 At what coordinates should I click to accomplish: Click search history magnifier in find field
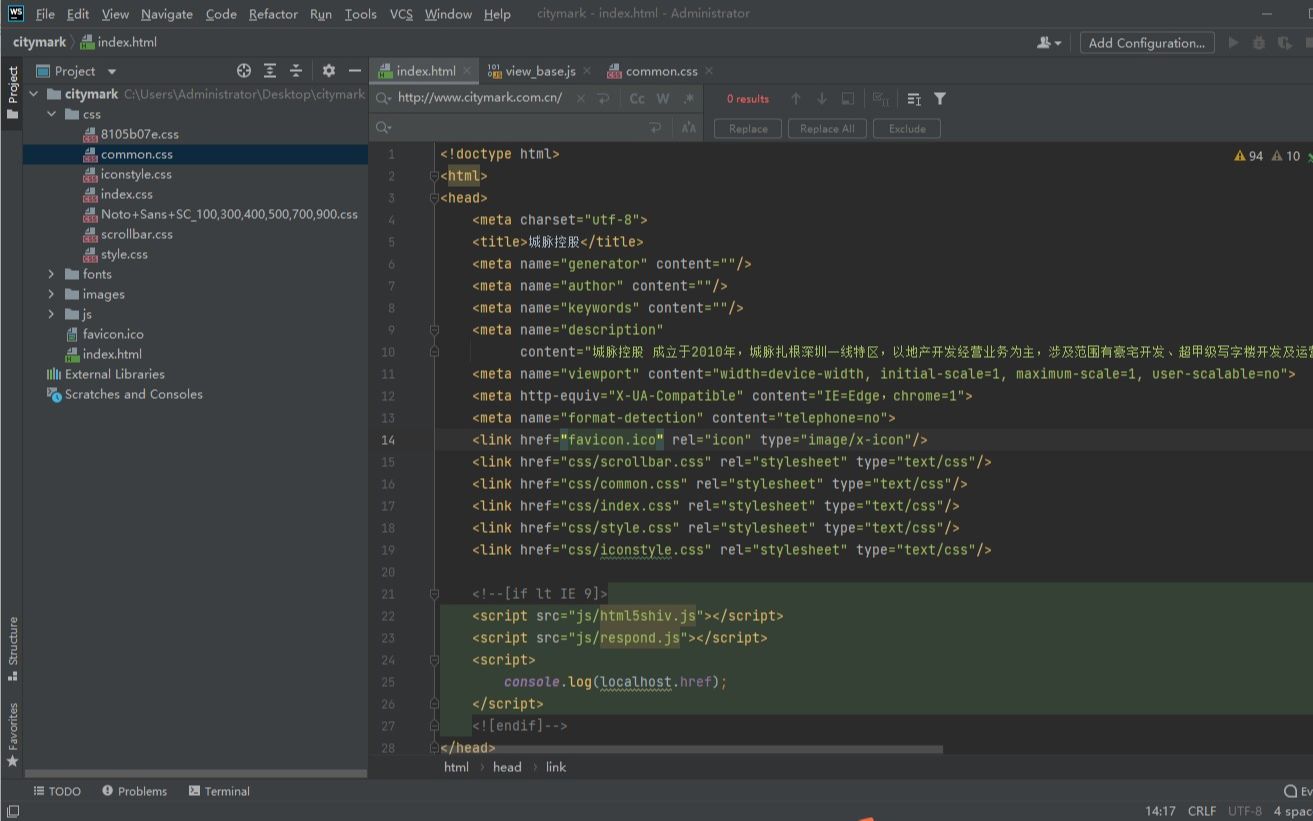coord(383,98)
